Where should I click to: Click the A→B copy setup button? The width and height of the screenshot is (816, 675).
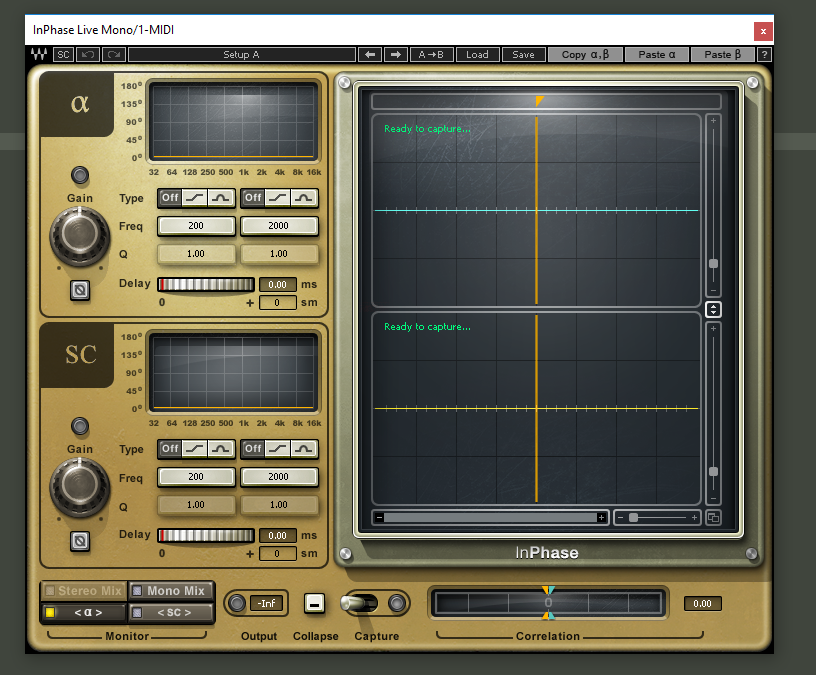431,55
